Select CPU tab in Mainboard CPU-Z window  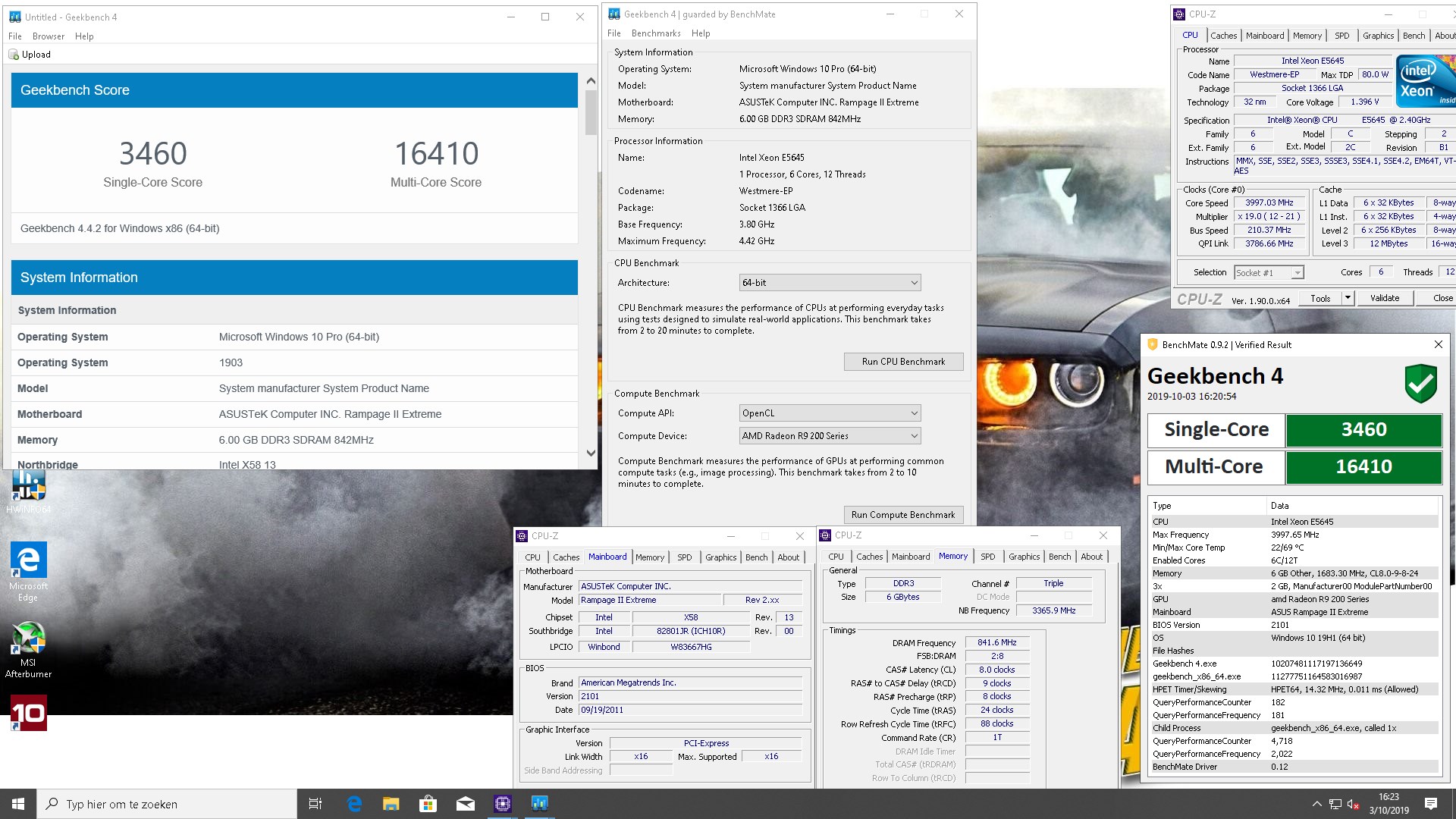(533, 557)
